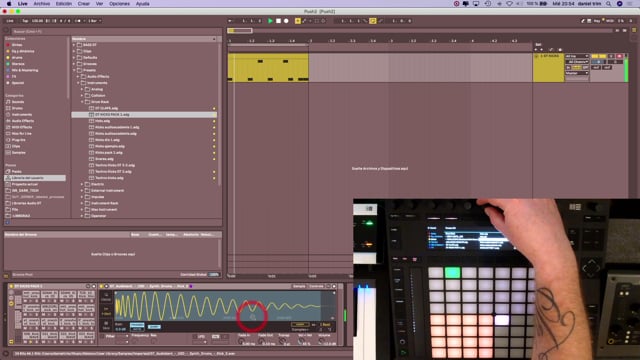Screen dimensions: 640x360
Task: Select the 'Mix & Mastering' collection
Action: pos(24,70)
